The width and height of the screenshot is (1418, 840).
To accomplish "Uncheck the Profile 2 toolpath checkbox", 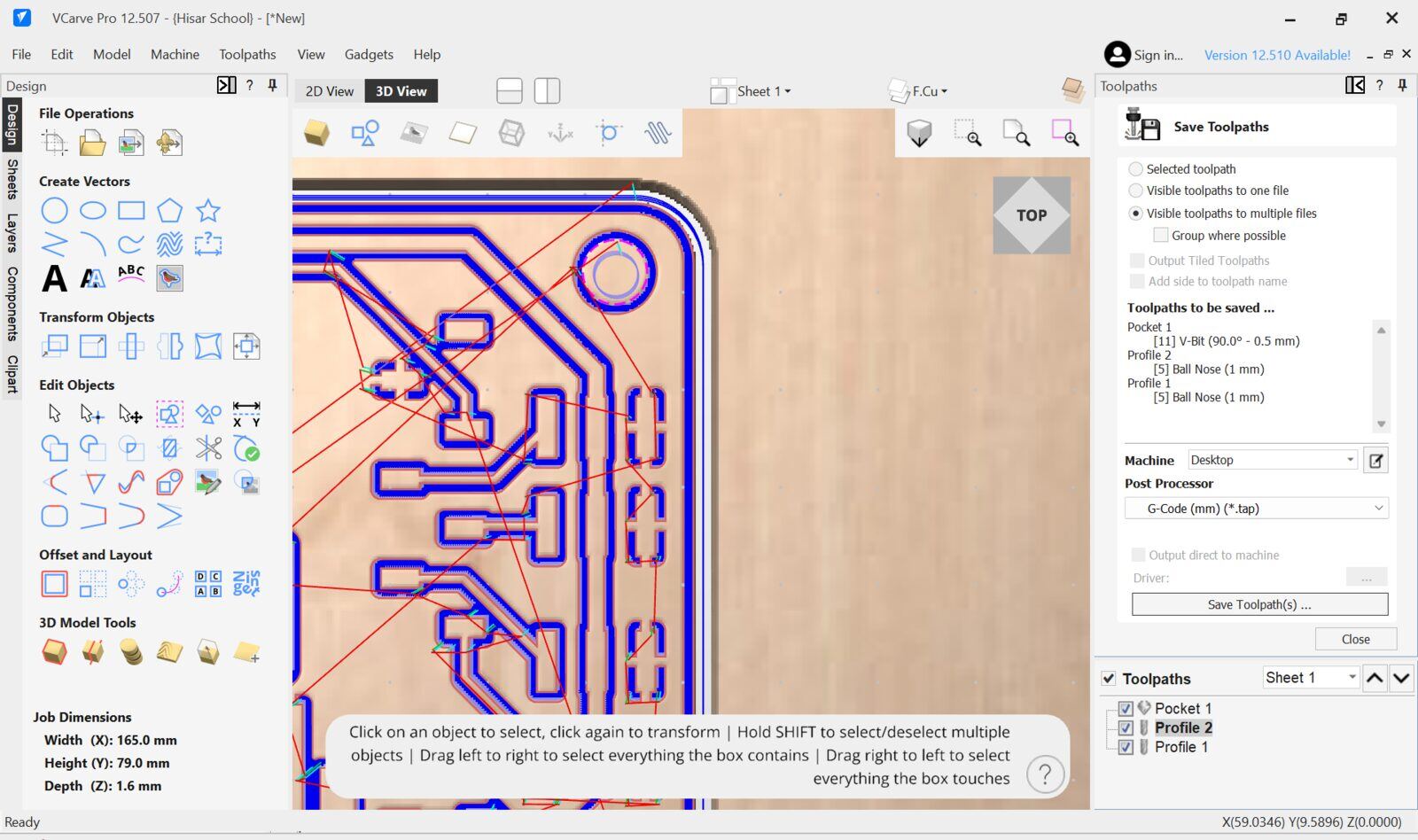I will pos(1126,727).
